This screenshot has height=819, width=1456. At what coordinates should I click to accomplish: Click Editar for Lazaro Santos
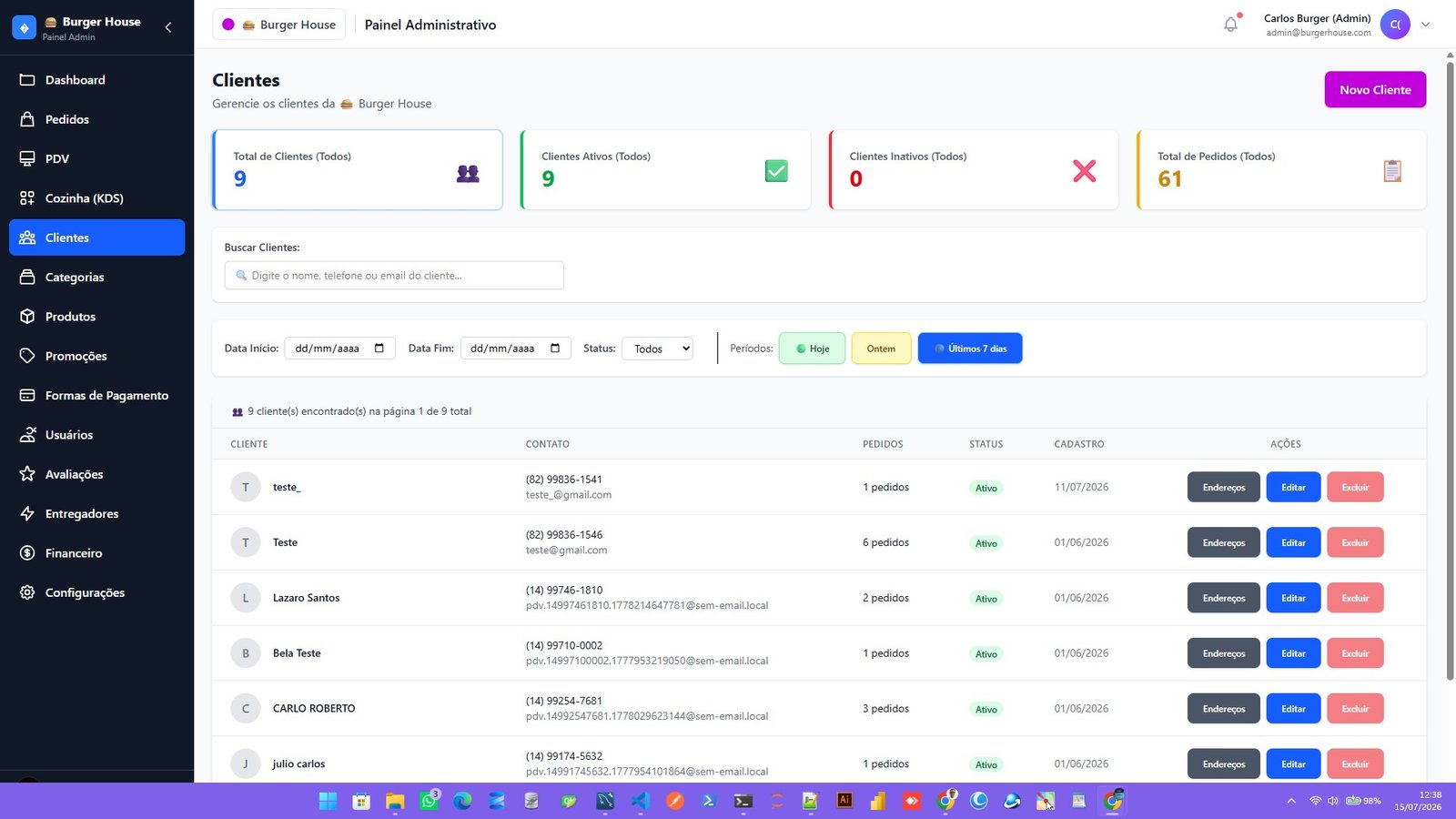click(1293, 598)
